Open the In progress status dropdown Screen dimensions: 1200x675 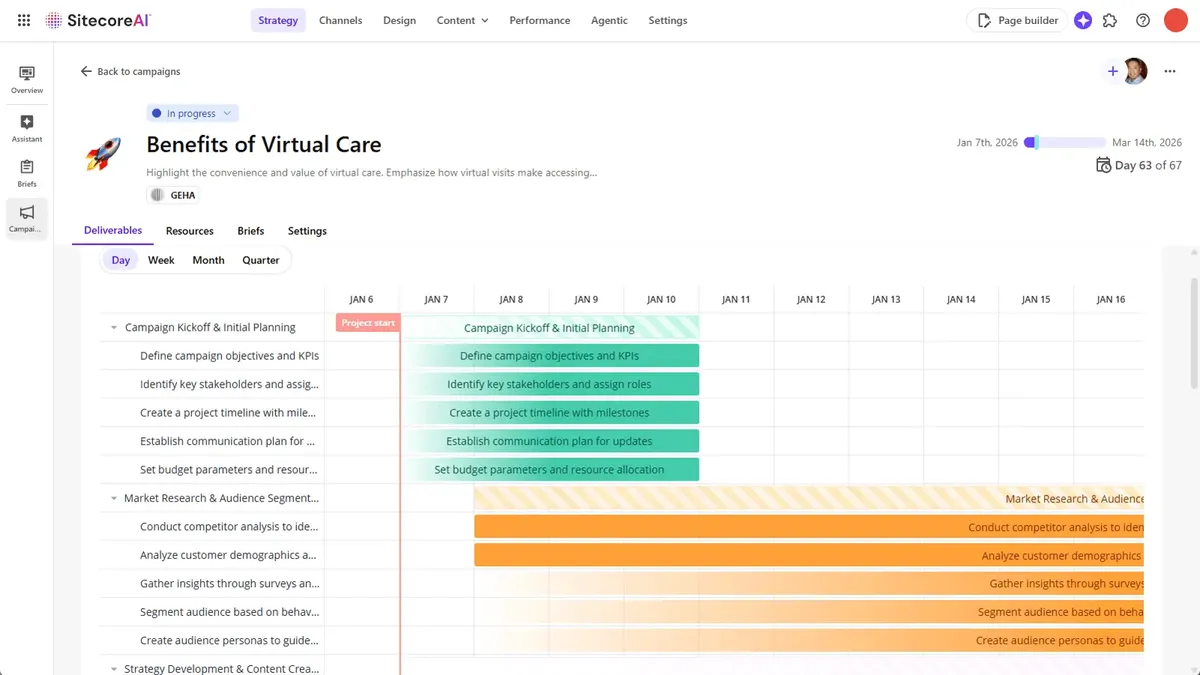192,112
